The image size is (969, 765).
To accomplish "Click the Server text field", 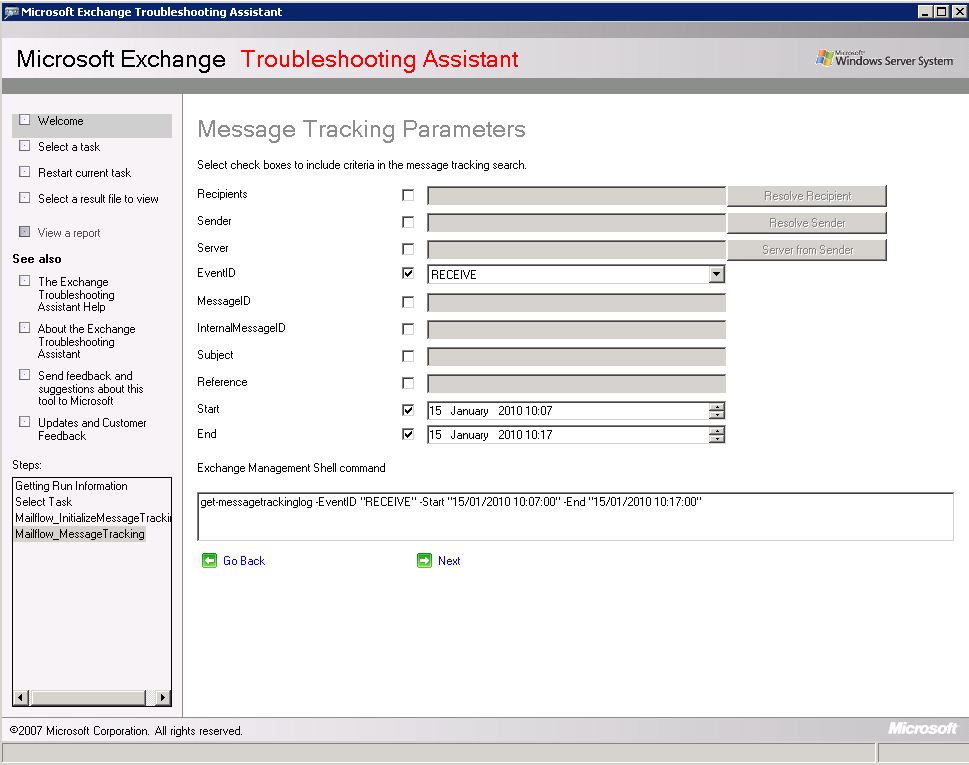I will (577, 250).
